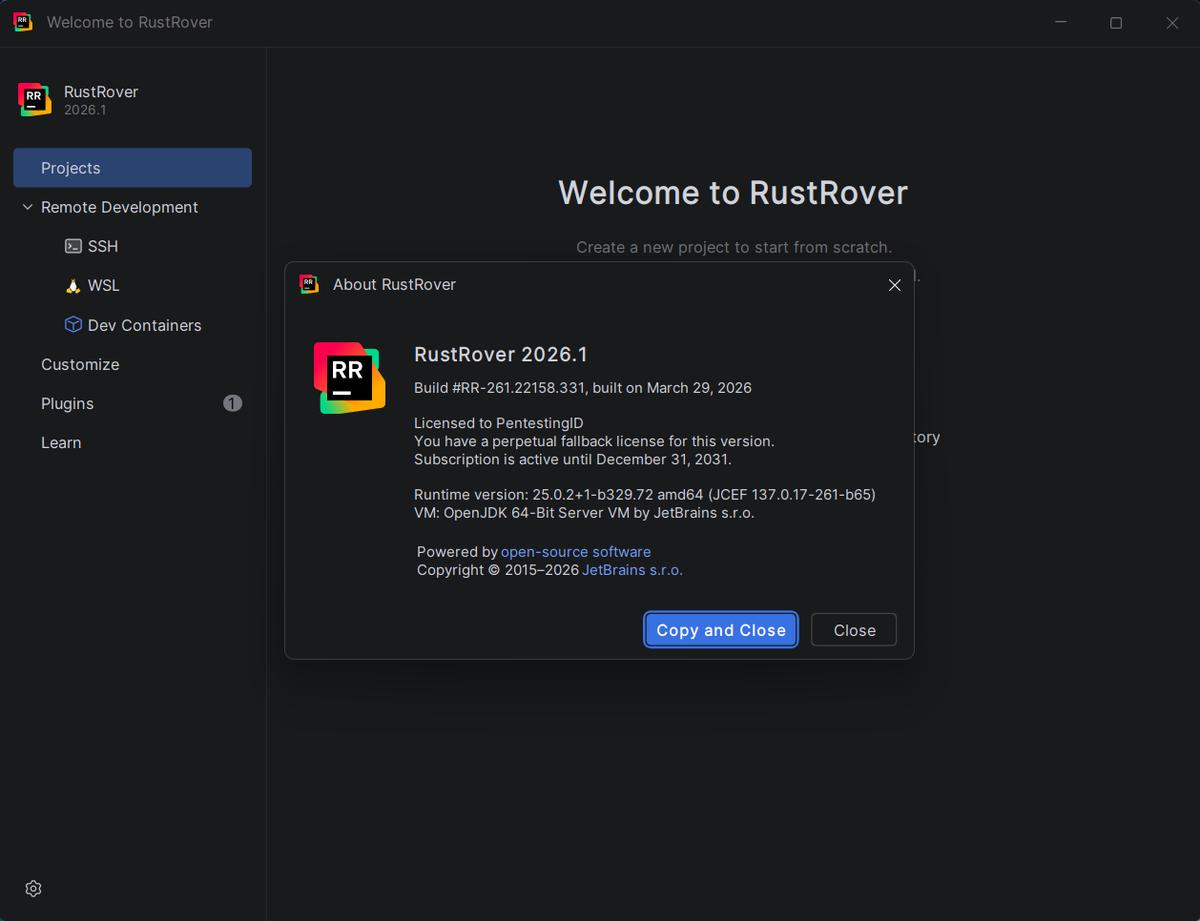The width and height of the screenshot is (1200, 921).
Task: Click the Plugins update badge showing 1
Action: click(233, 403)
